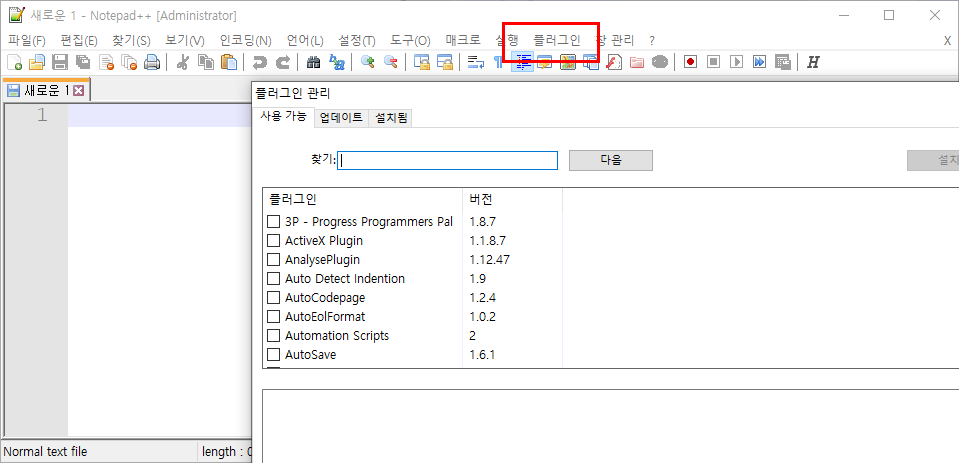Tick the AnalysePlugin checkbox
The height and width of the screenshot is (463, 959).
[x=273, y=259]
